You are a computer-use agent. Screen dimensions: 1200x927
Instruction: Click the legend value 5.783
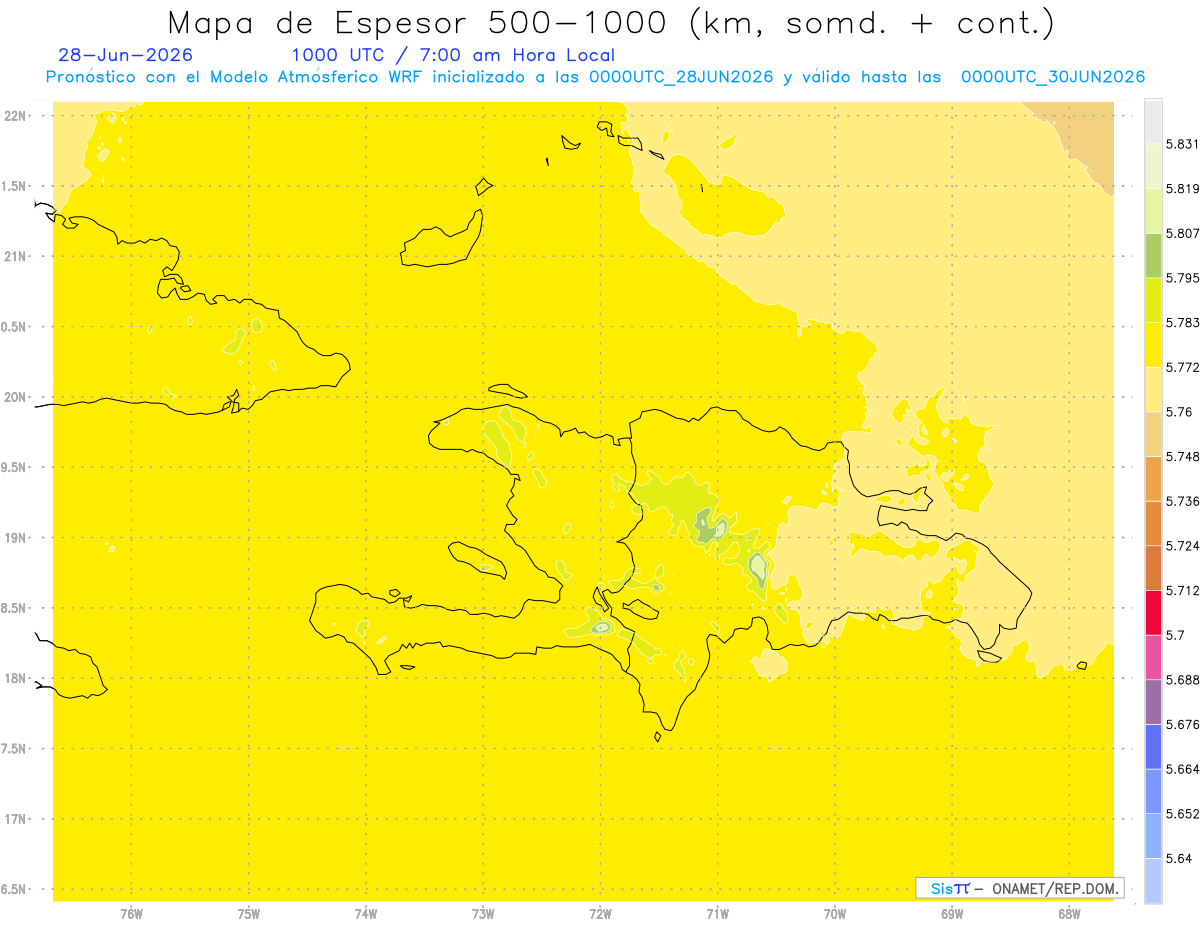(1183, 323)
